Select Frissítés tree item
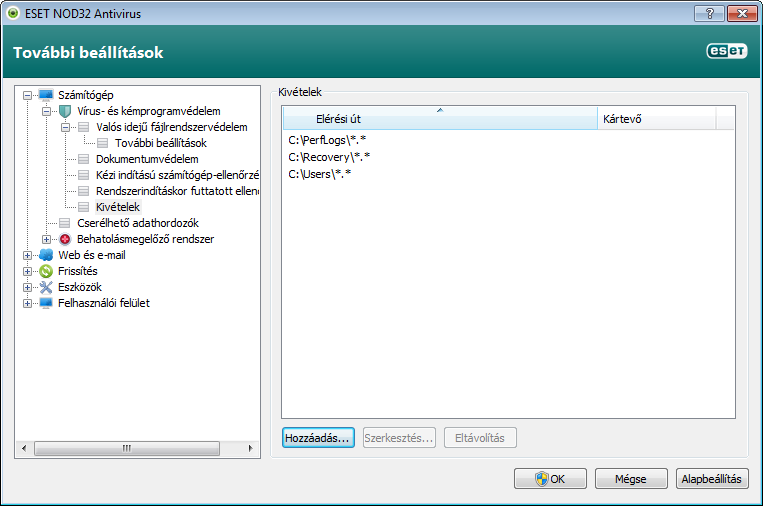The width and height of the screenshot is (763, 506). tap(77, 271)
